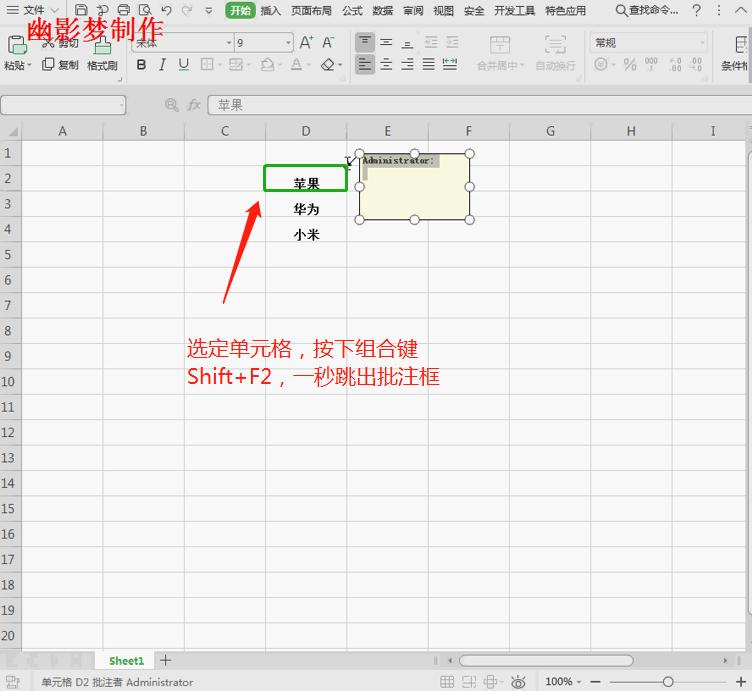Click the Print icon in quick access toolbar
The height and width of the screenshot is (691, 752).
click(x=124, y=10)
